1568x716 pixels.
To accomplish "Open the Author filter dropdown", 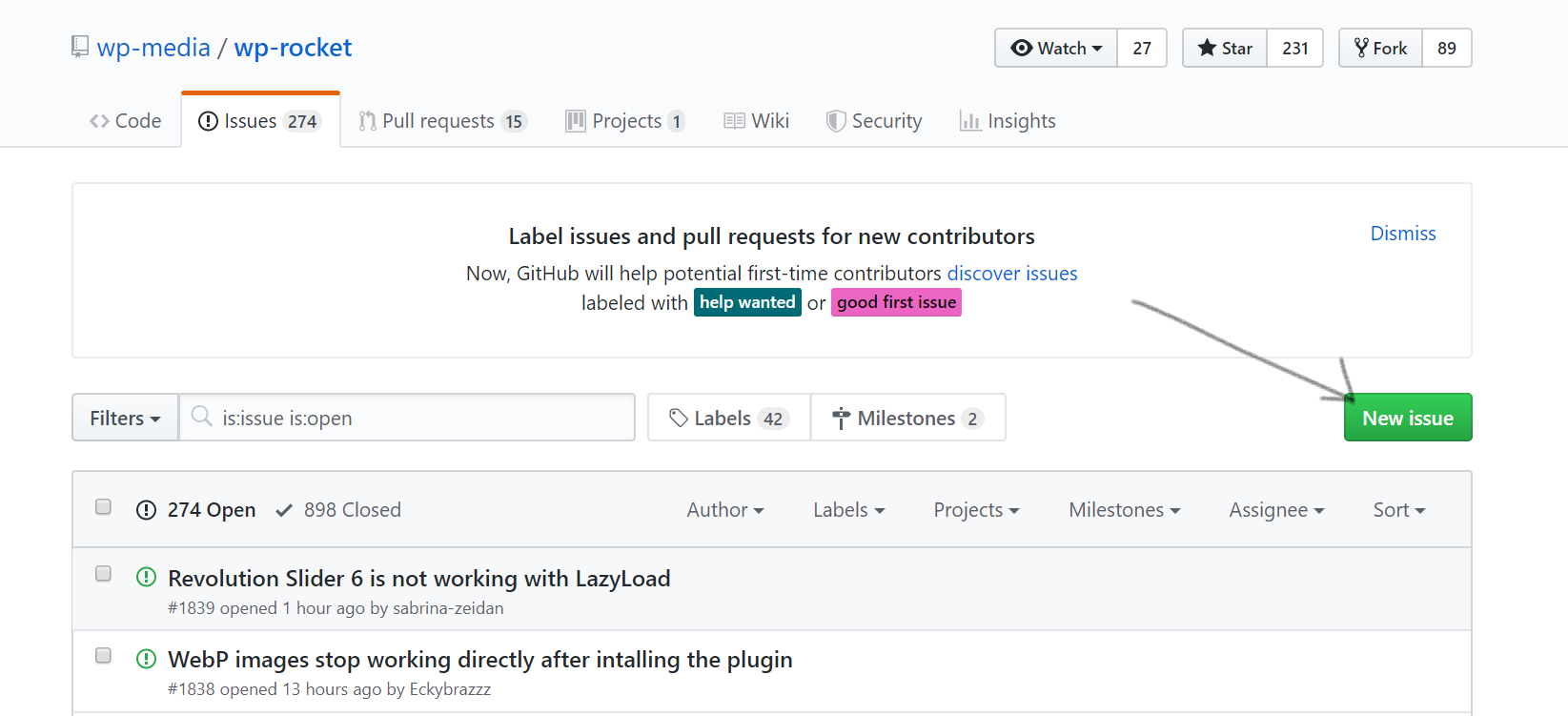I will pyautogui.click(x=724, y=510).
